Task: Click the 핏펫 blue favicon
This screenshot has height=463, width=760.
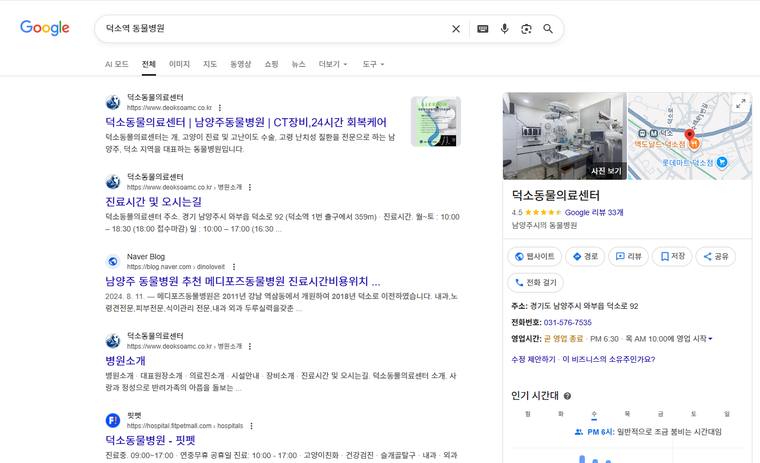Action: pyautogui.click(x=113, y=420)
